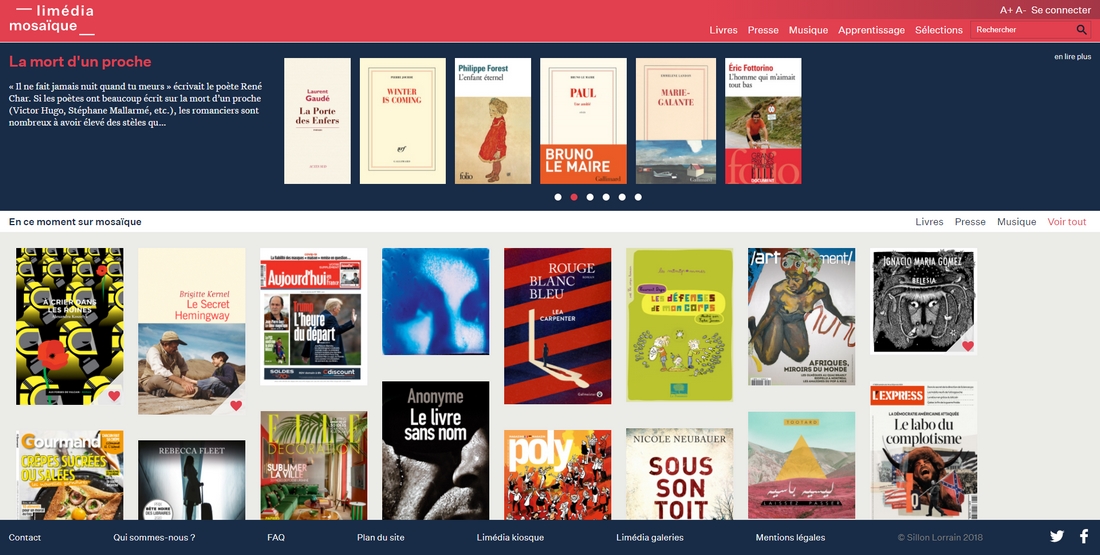
Task: Open Poly magazine cover
Action: [558, 475]
